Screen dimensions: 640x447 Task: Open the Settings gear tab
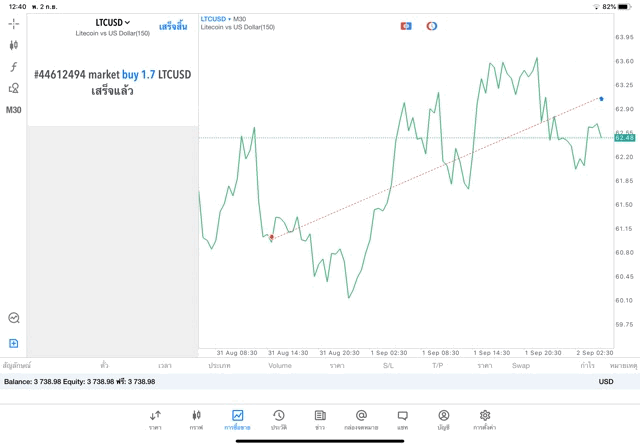point(485,419)
